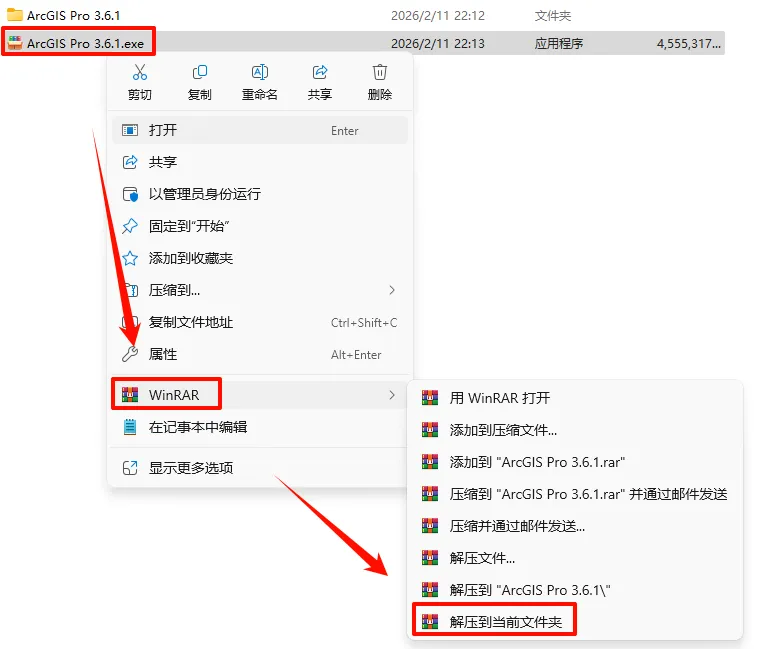
Task: Open Properties (属性) wrench entry
Action: pyautogui.click(x=260, y=355)
